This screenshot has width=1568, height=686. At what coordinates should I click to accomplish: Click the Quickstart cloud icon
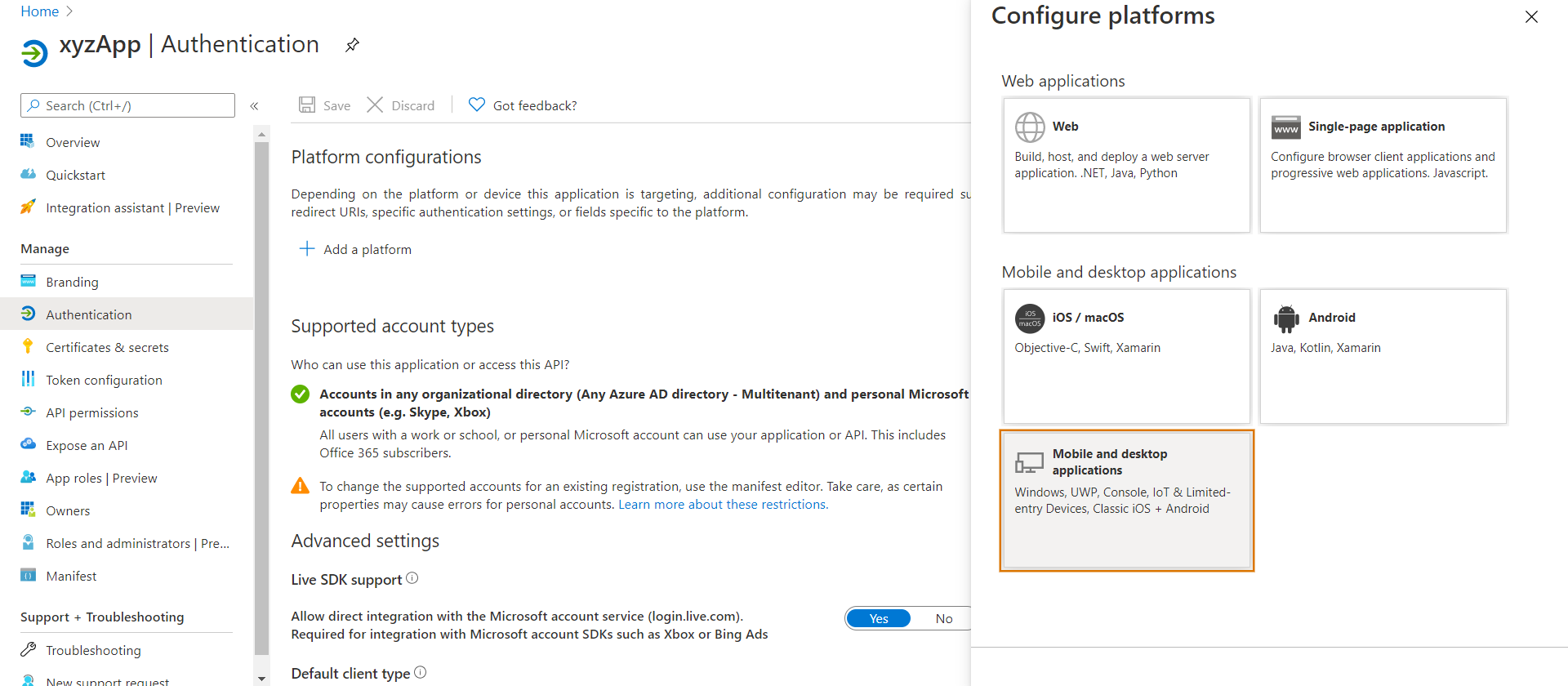click(28, 174)
